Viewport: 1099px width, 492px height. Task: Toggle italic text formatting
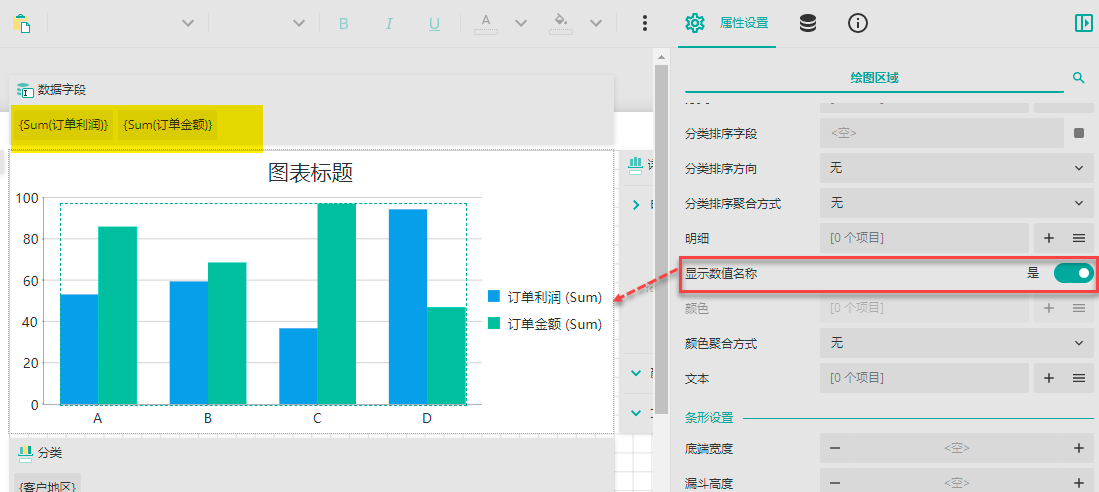click(389, 23)
